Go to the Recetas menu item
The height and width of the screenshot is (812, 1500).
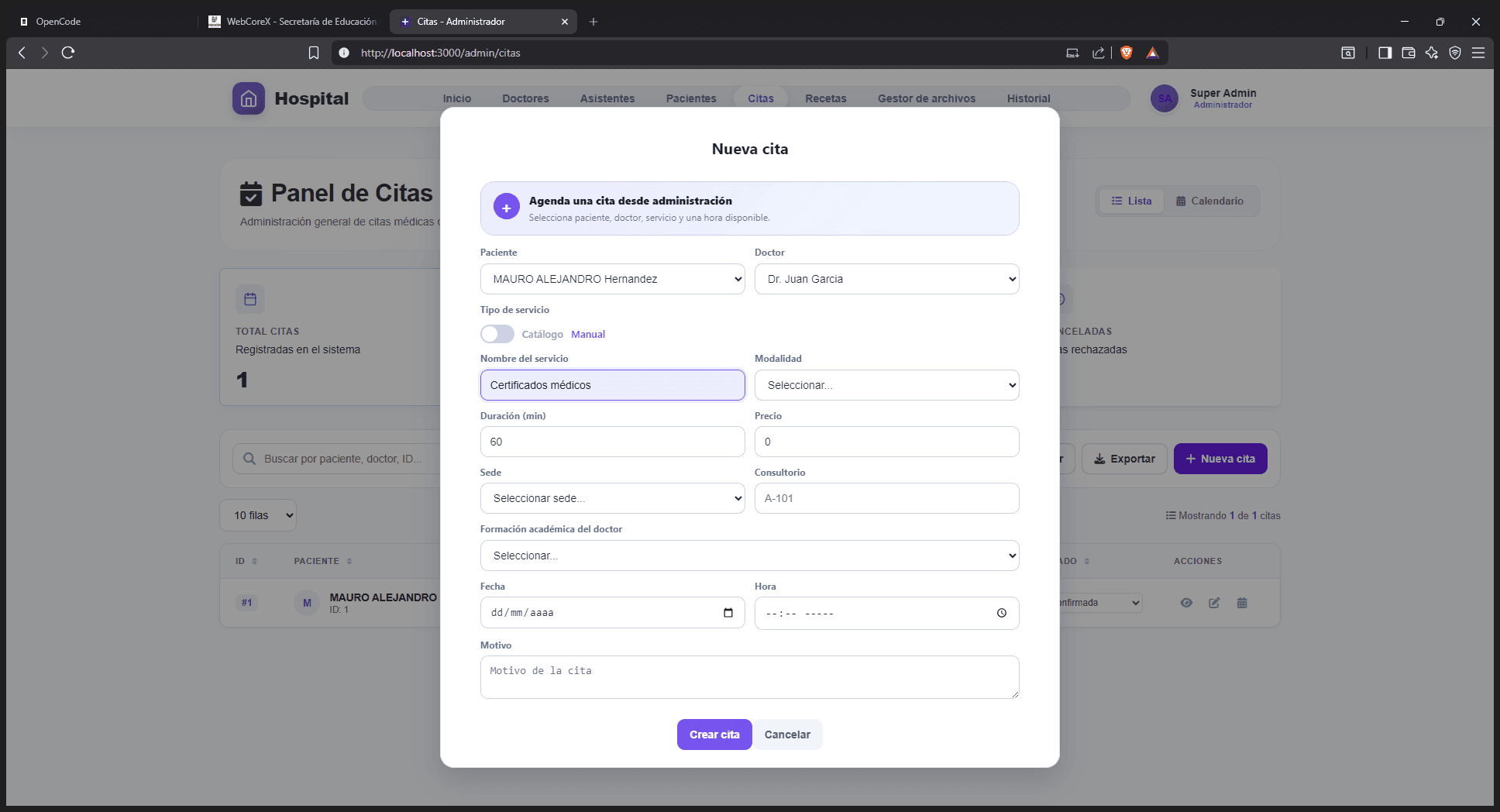pyautogui.click(x=825, y=98)
